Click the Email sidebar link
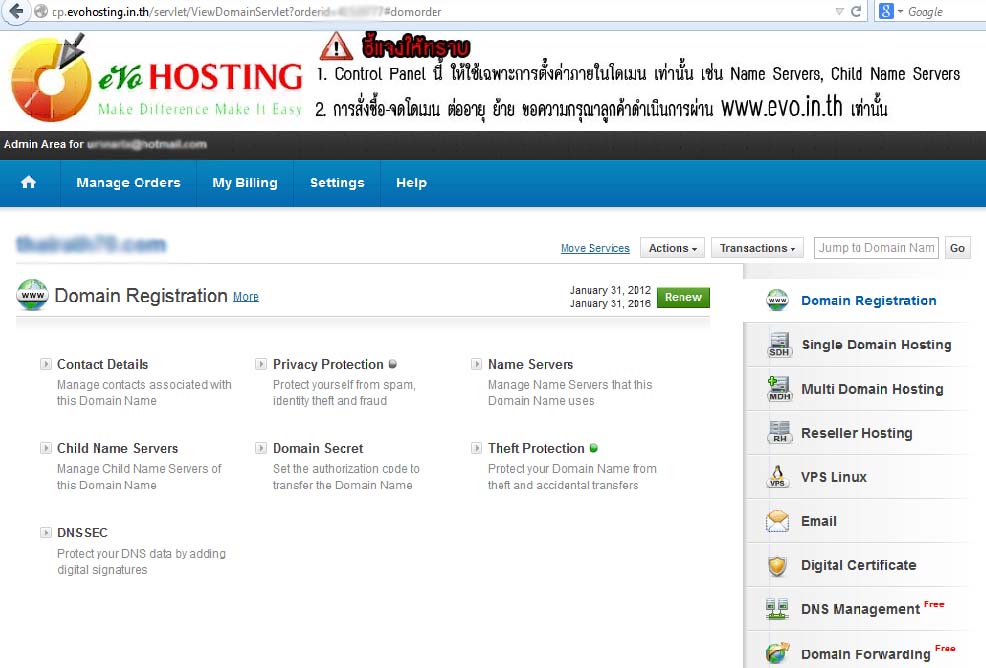Viewport: 986px width, 668px height. (x=819, y=521)
